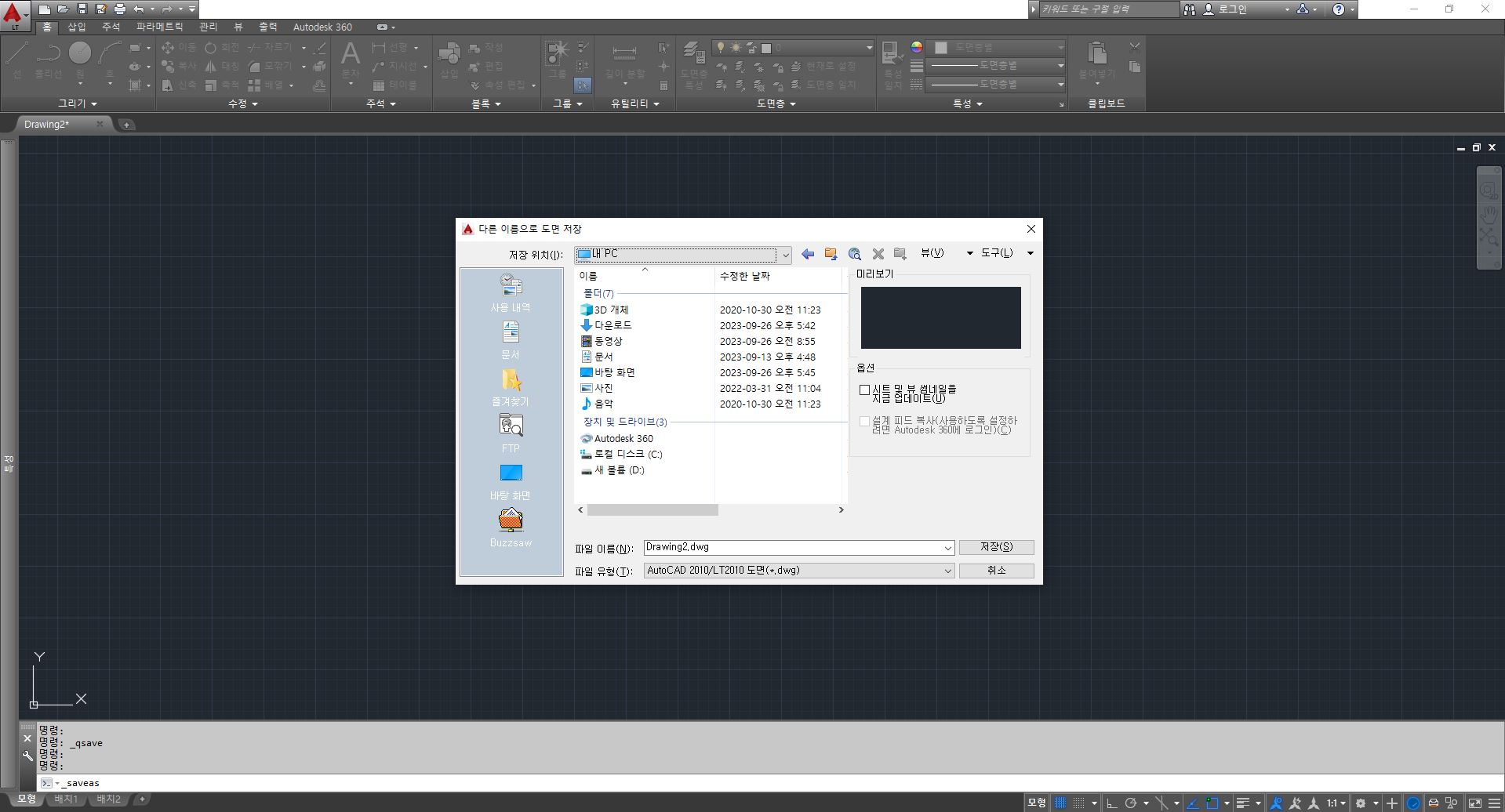
Task: Click the file list horizontal scrollbar thumb
Action: click(x=652, y=510)
